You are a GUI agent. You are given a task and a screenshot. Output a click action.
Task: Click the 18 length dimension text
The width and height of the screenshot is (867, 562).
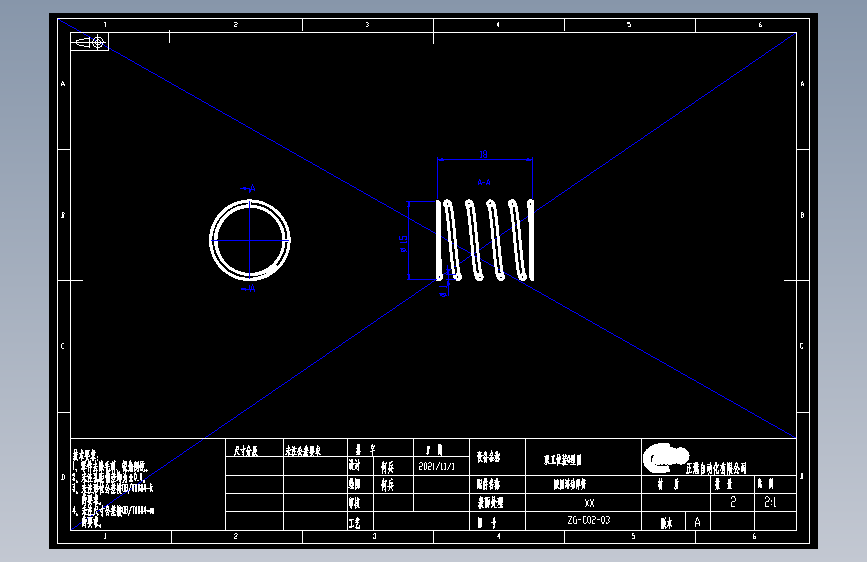483,154
